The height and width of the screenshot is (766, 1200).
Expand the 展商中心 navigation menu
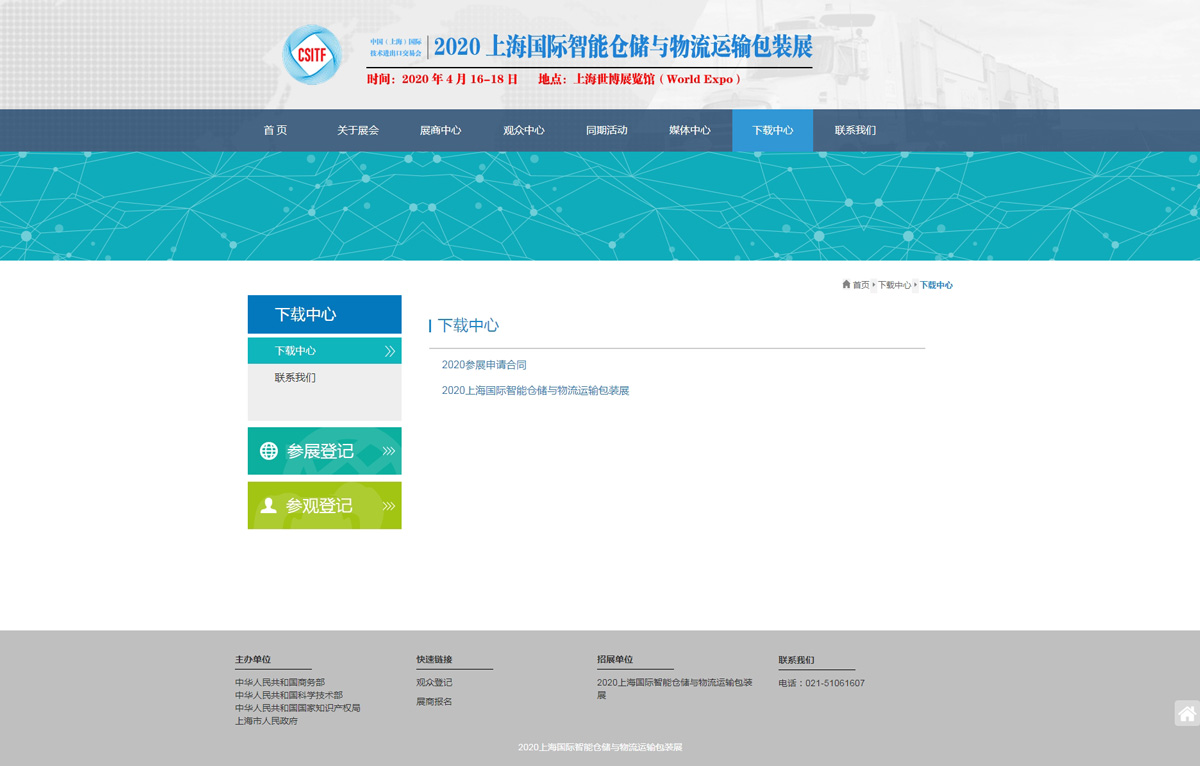[x=440, y=131]
